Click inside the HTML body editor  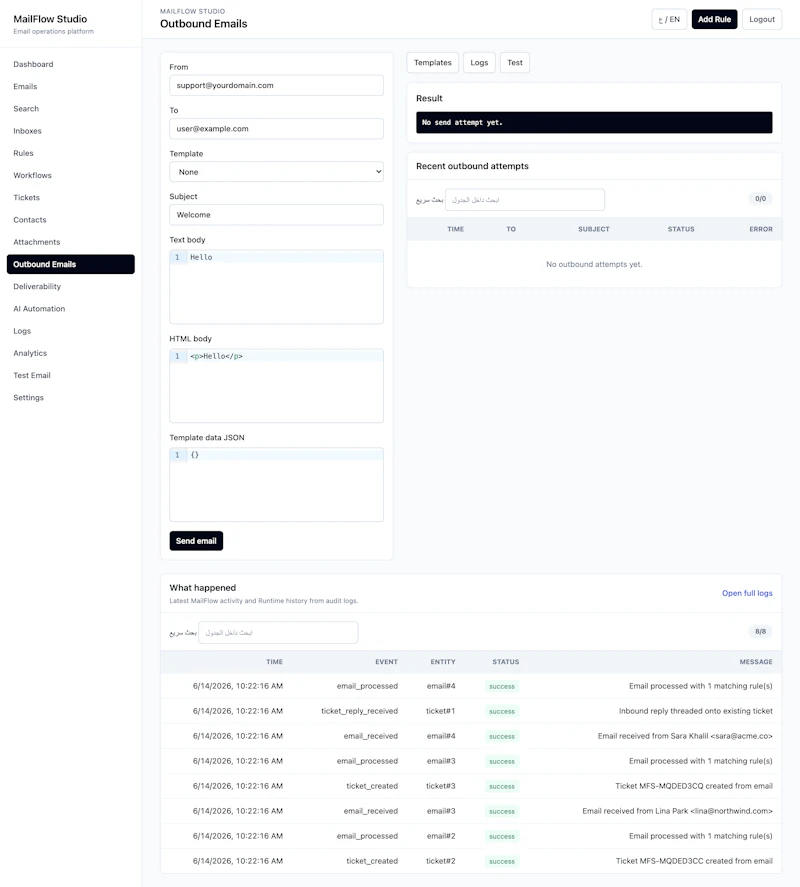click(x=276, y=386)
